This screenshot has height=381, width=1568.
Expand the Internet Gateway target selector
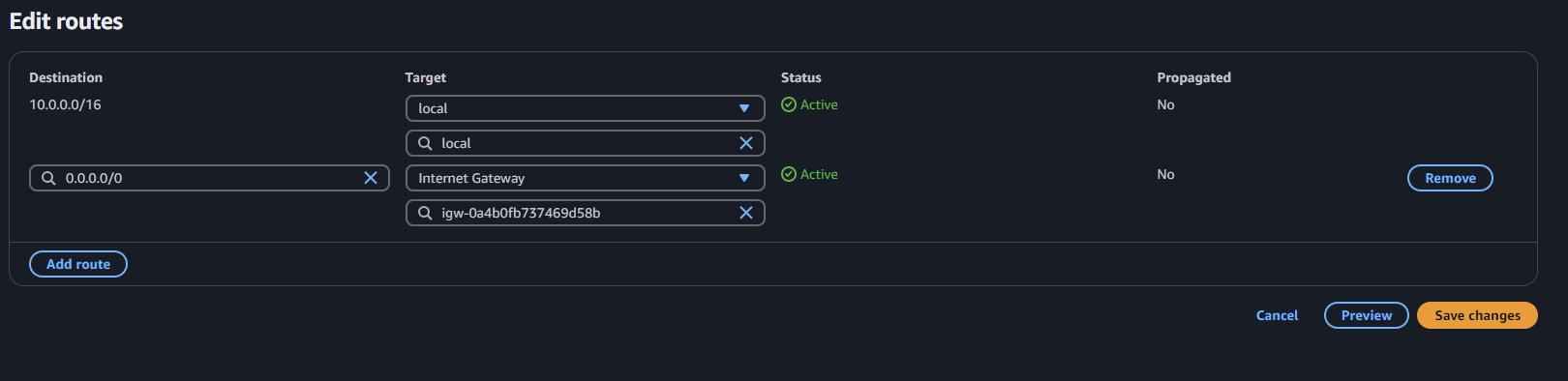click(586, 178)
